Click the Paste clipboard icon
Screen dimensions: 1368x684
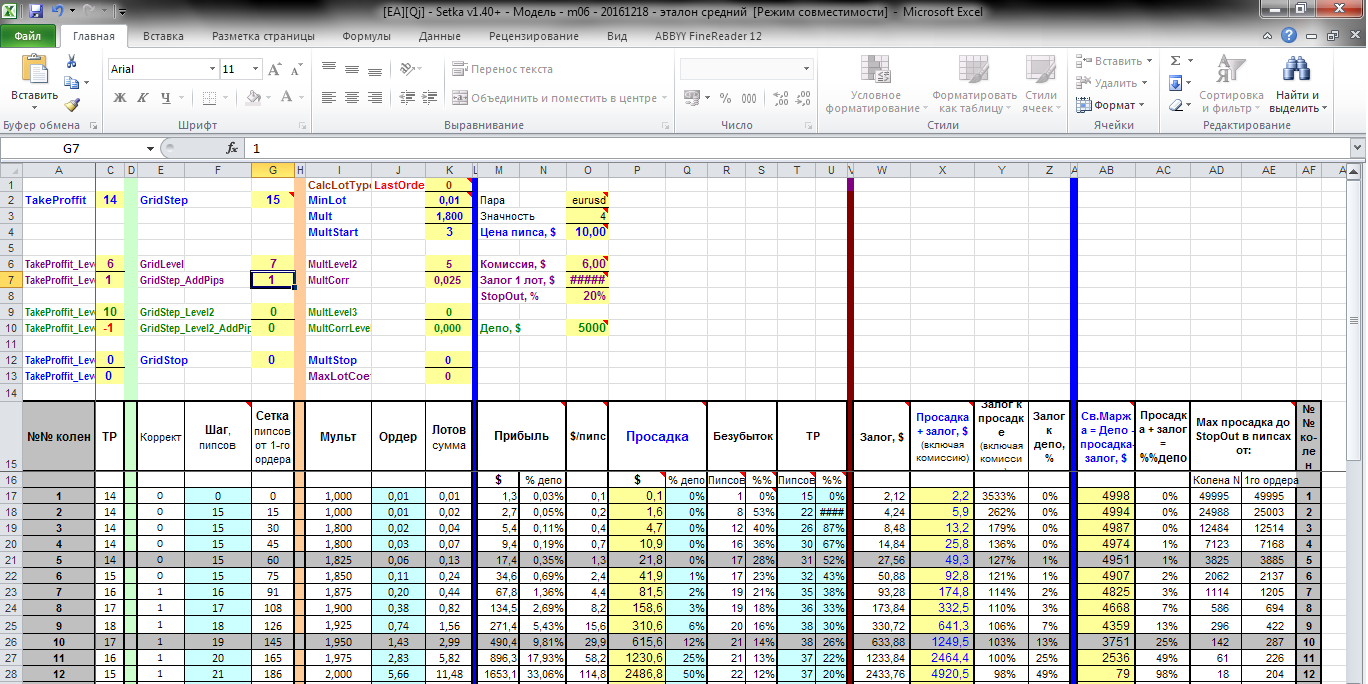34,69
